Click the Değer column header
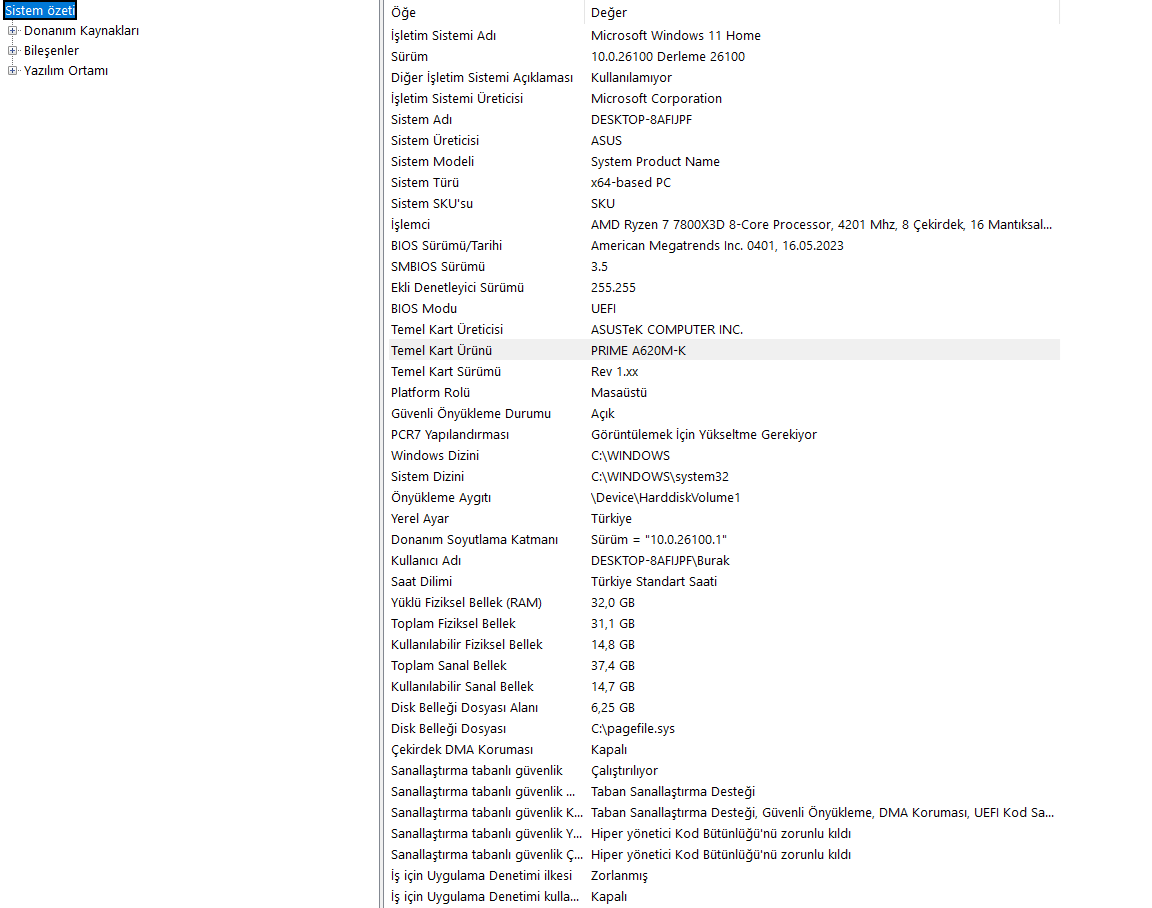The image size is (1152, 908). (x=821, y=12)
